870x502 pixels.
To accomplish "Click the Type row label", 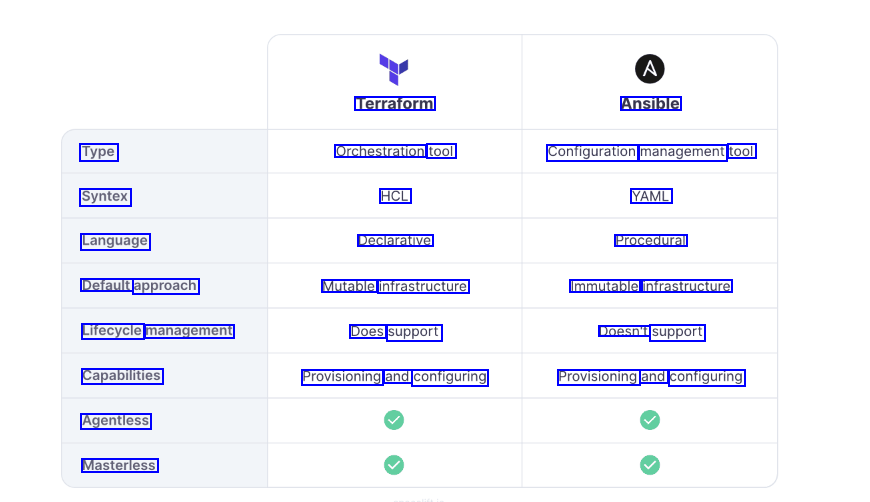I will [x=99, y=152].
